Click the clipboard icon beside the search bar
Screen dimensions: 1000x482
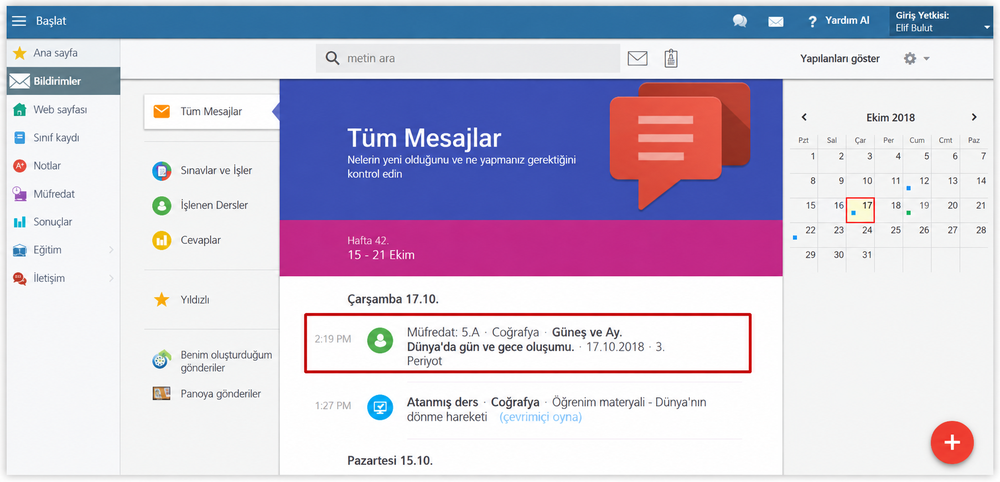[x=670, y=58]
